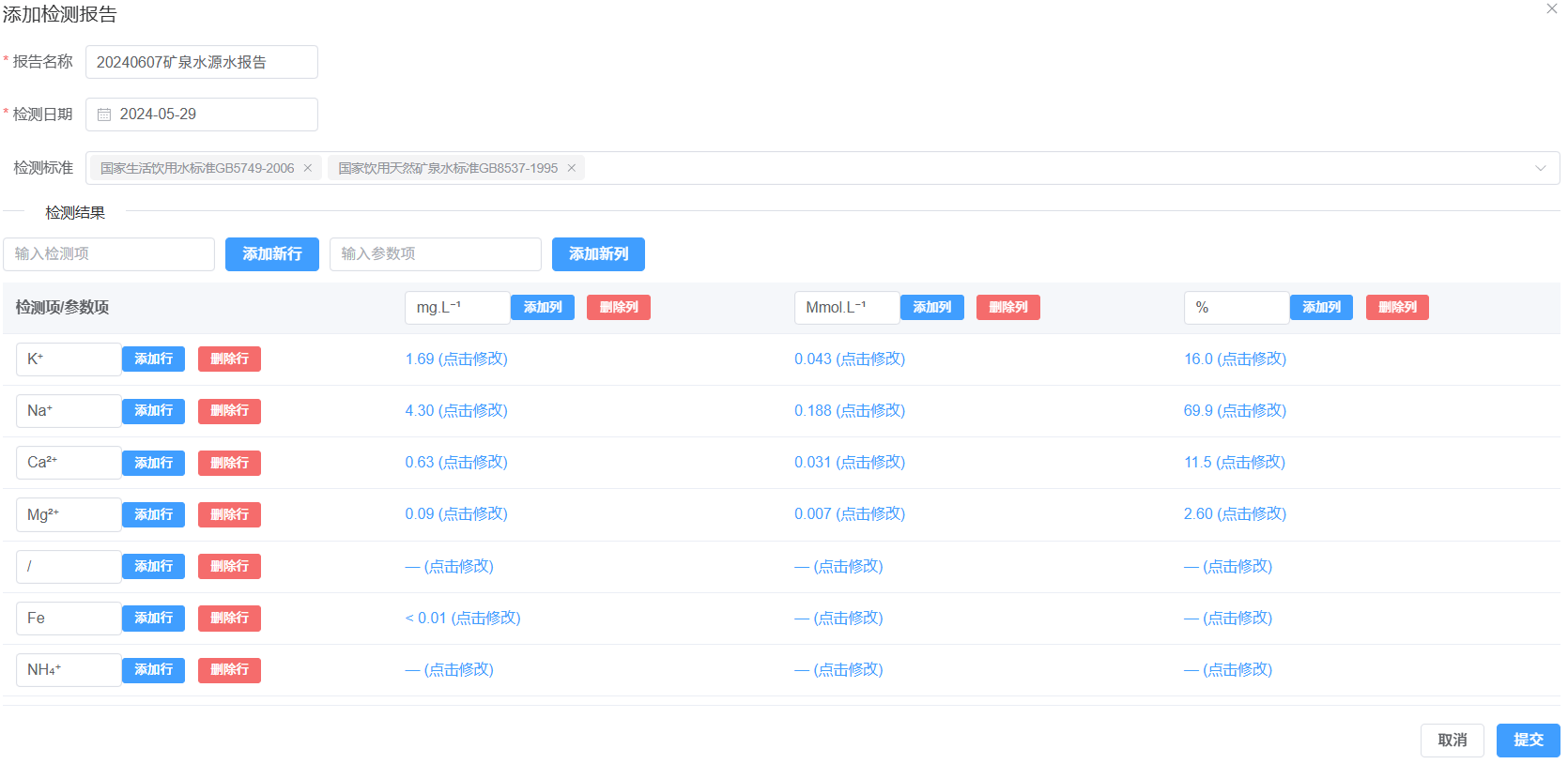Delete the % column
Viewport: 1568px width, 764px height.
tap(1396, 308)
